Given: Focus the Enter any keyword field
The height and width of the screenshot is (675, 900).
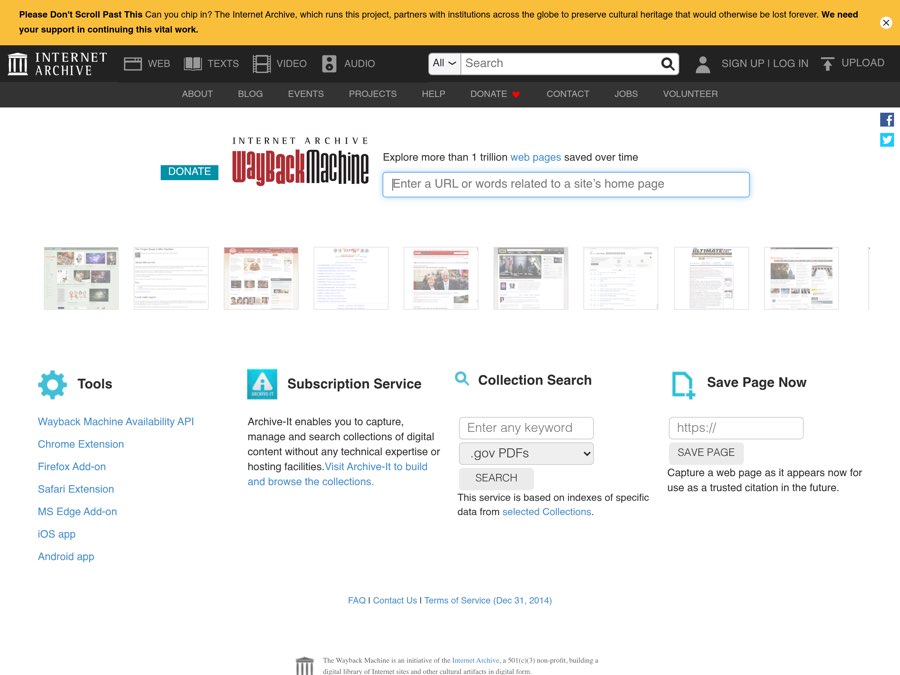Looking at the screenshot, I should (x=526, y=428).
